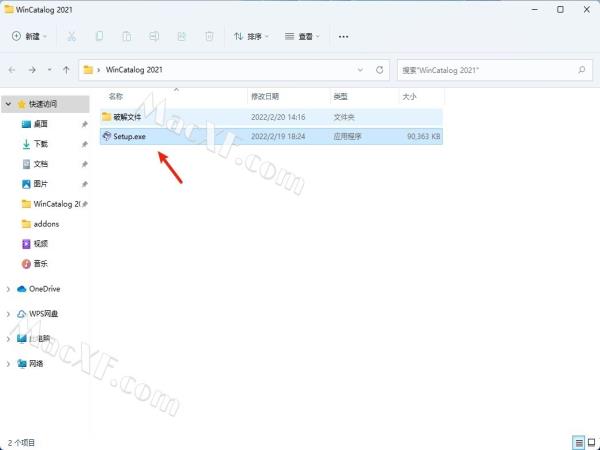Screen dimensions: 600x450
Task: Open the addons folder in sidebar
Action: (46, 224)
